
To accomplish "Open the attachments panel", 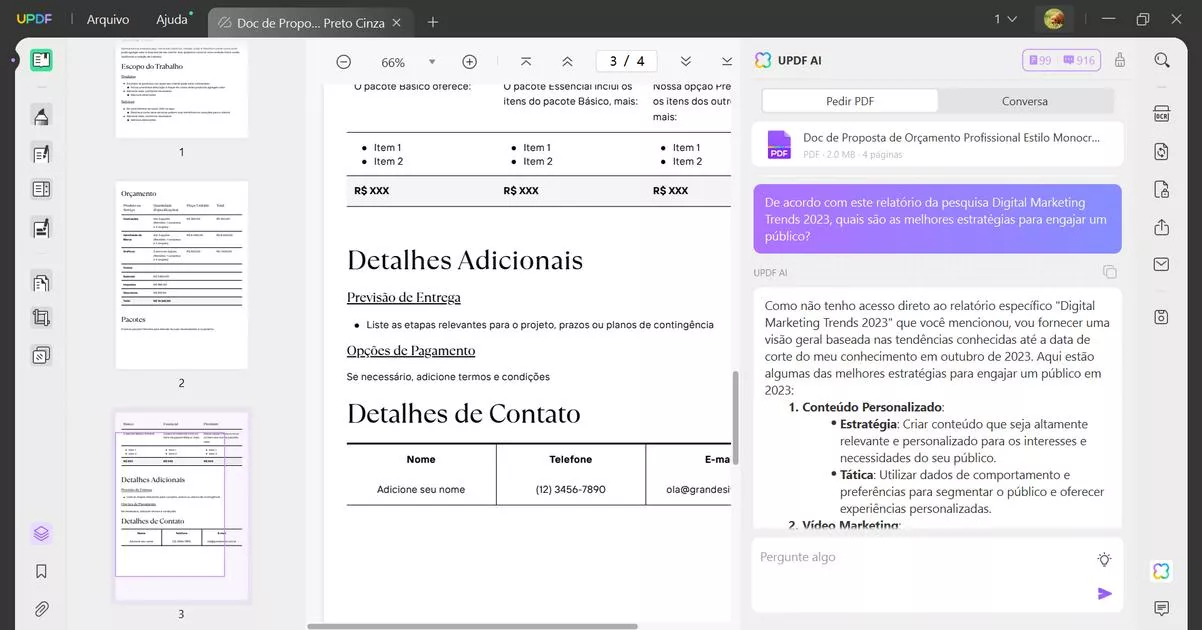I will point(41,608).
